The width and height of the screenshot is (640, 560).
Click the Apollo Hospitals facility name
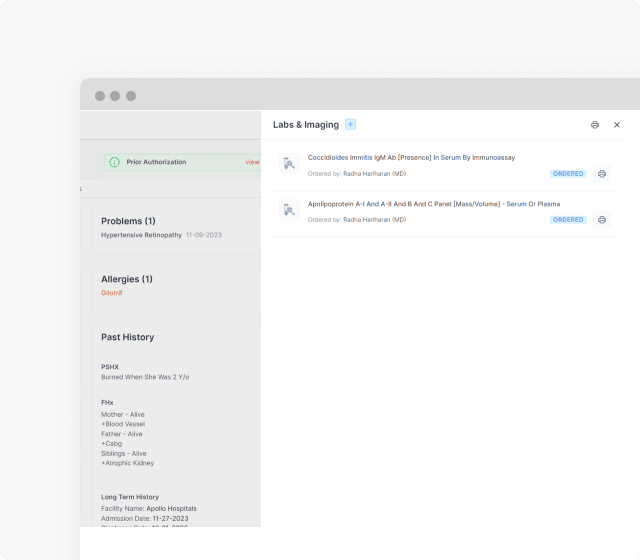click(175, 508)
